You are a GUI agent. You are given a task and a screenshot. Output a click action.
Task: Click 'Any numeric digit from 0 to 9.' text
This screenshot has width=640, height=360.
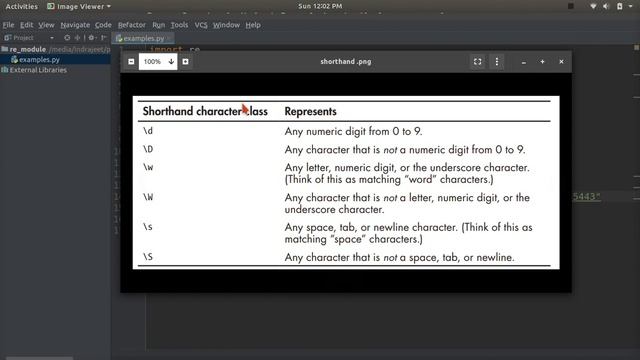pyautogui.click(x=353, y=131)
